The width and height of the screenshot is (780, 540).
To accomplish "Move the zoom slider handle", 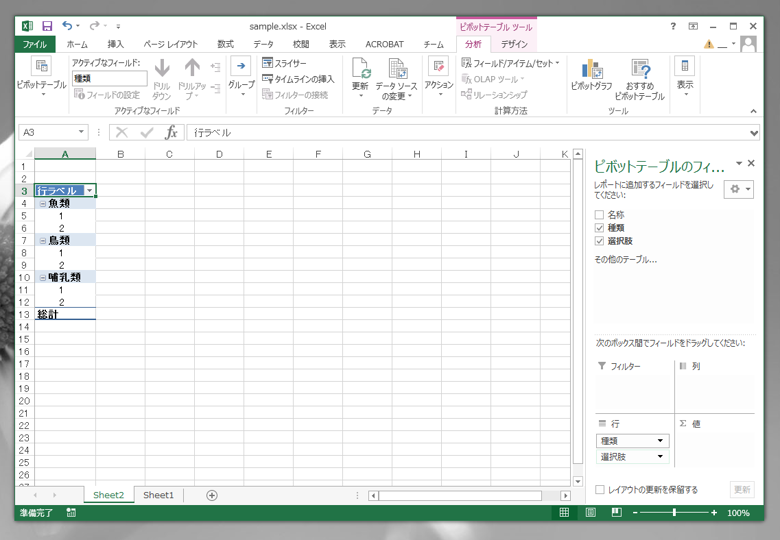I will pos(674,513).
